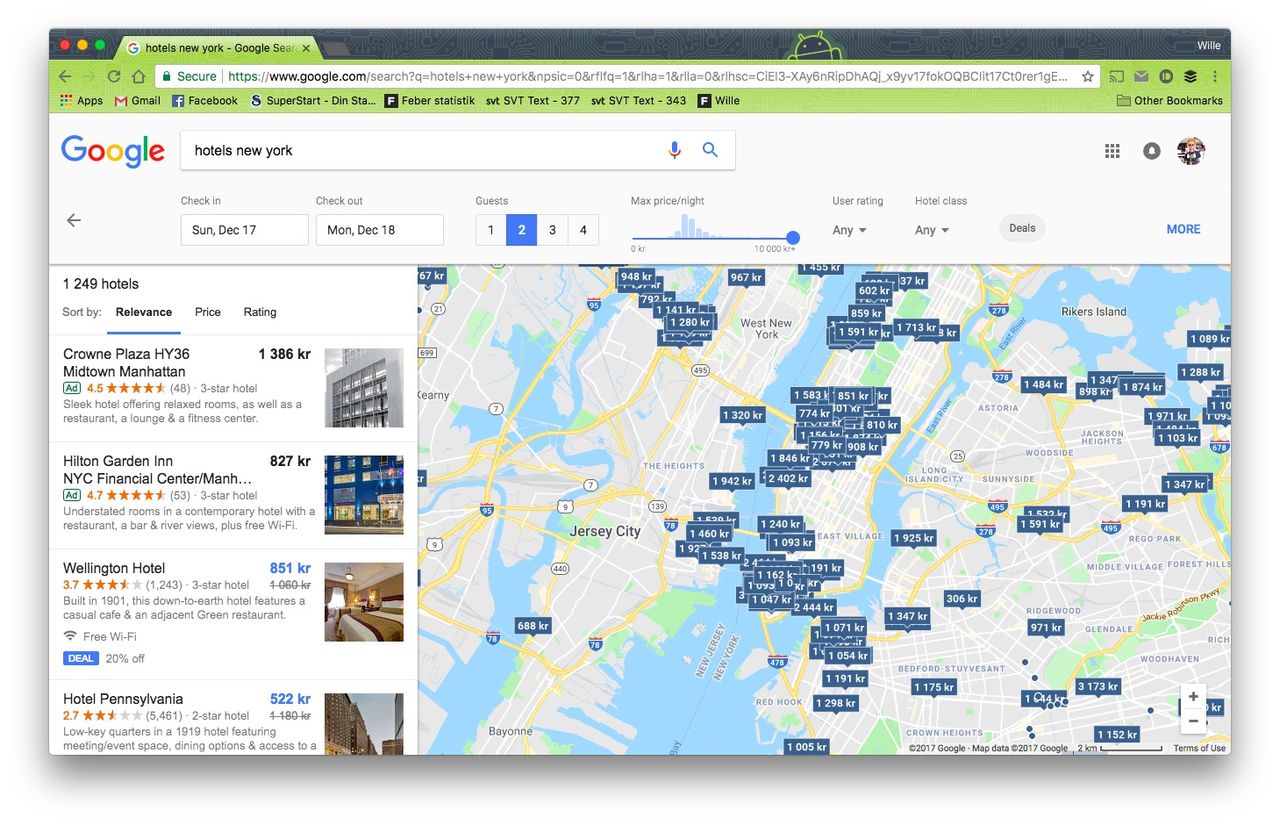Select the 1 484 kr map price marker
Screen dimensions: 1280x825
[x=1043, y=385]
